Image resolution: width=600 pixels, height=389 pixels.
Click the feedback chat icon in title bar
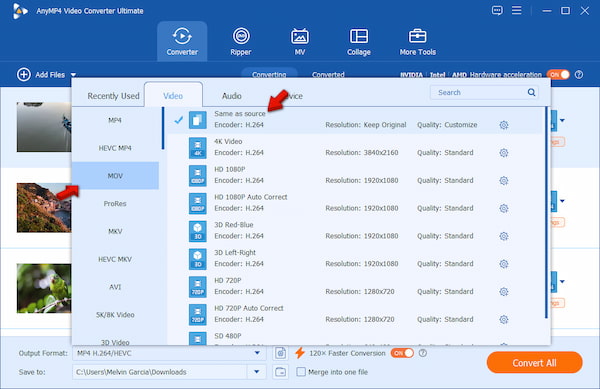click(497, 10)
